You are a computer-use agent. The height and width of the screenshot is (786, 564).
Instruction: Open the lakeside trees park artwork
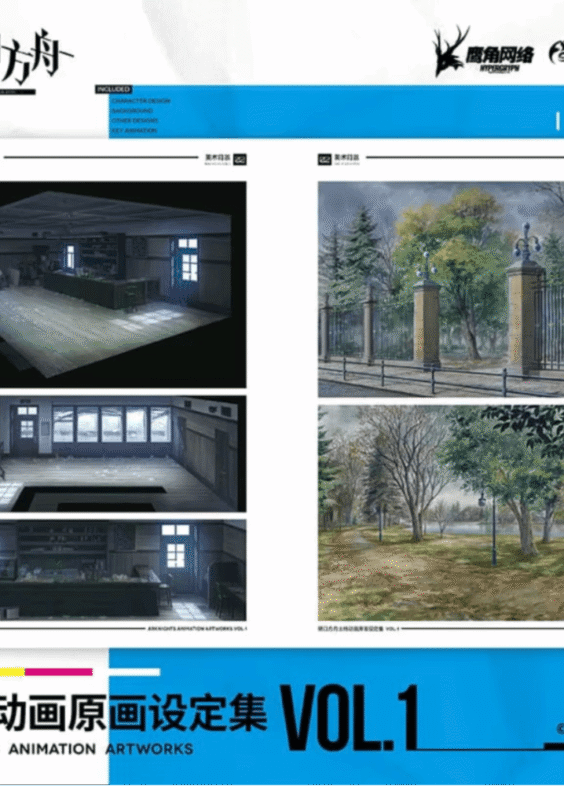[441, 513]
